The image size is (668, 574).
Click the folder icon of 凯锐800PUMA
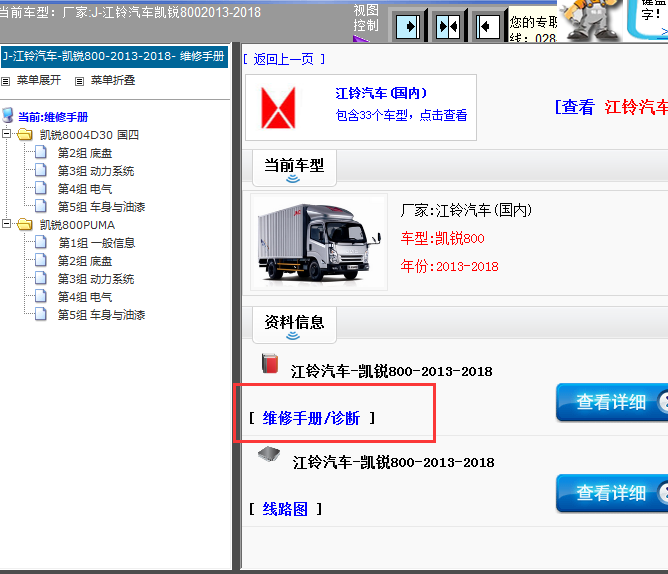[25, 224]
